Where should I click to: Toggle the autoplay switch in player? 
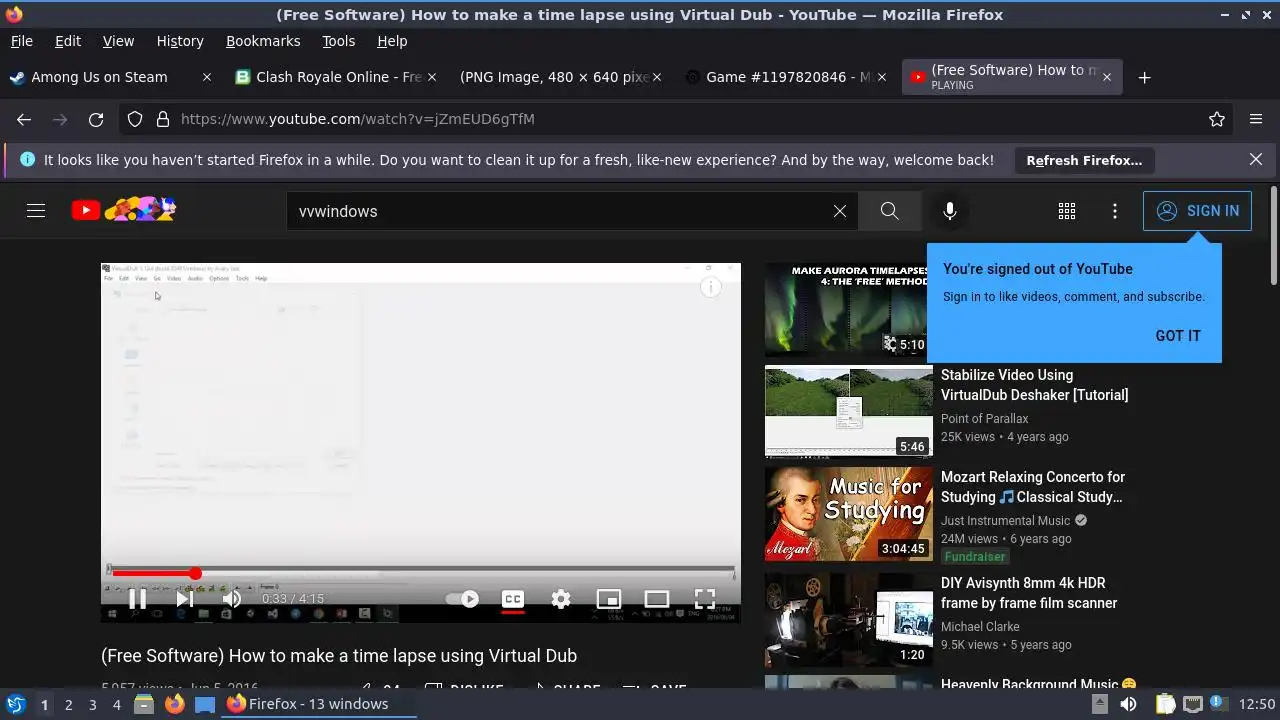point(462,599)
